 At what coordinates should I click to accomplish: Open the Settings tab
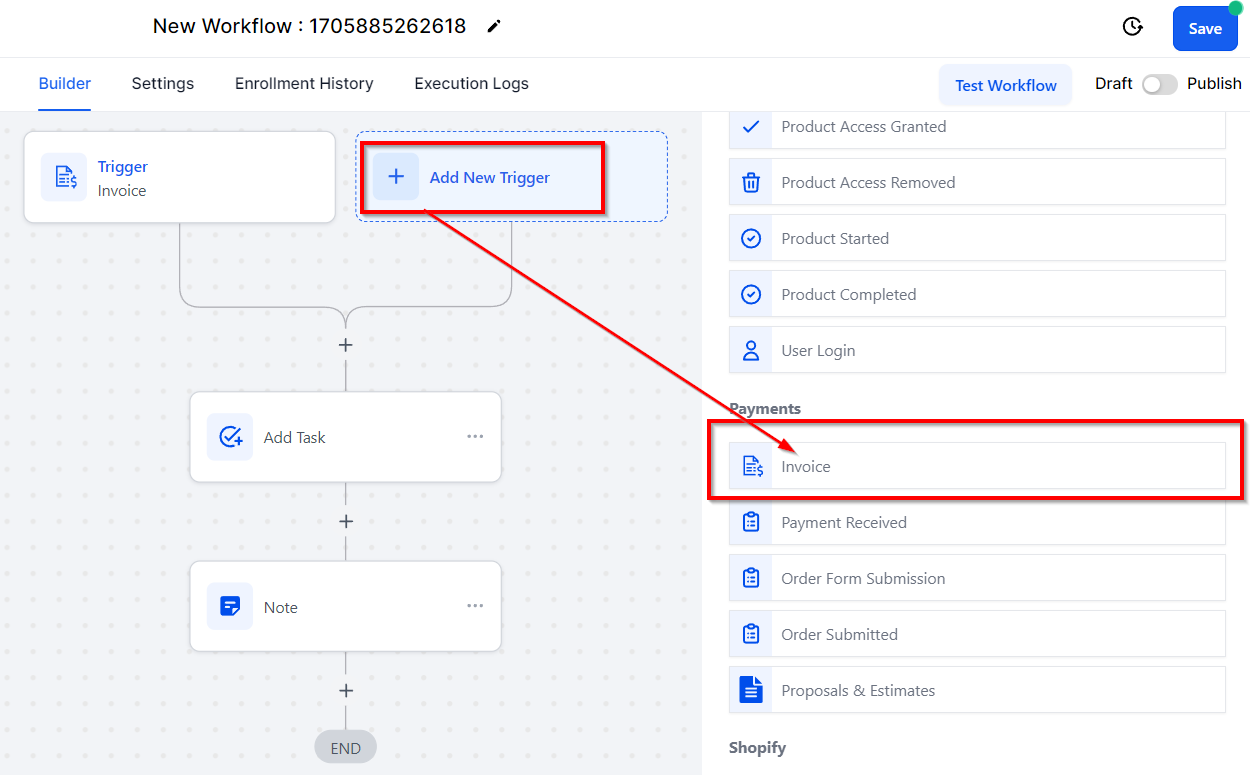coord(163,84)
